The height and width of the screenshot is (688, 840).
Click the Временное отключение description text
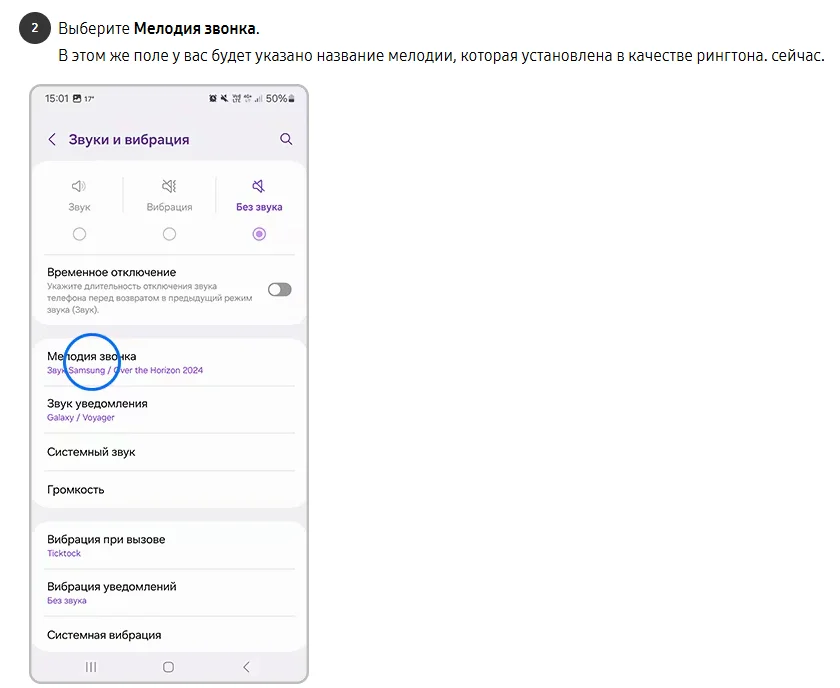click(149, 298)
